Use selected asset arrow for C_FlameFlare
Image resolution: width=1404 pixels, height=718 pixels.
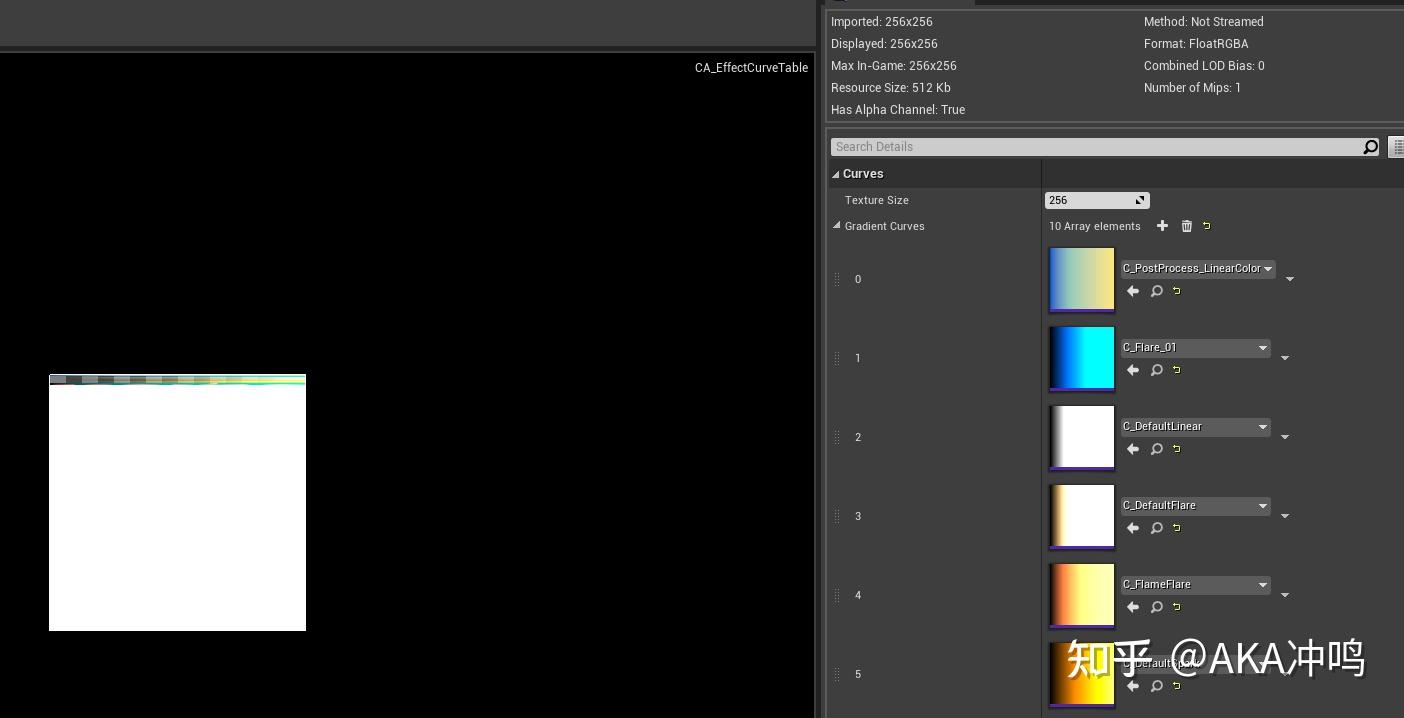(1132, 607)
